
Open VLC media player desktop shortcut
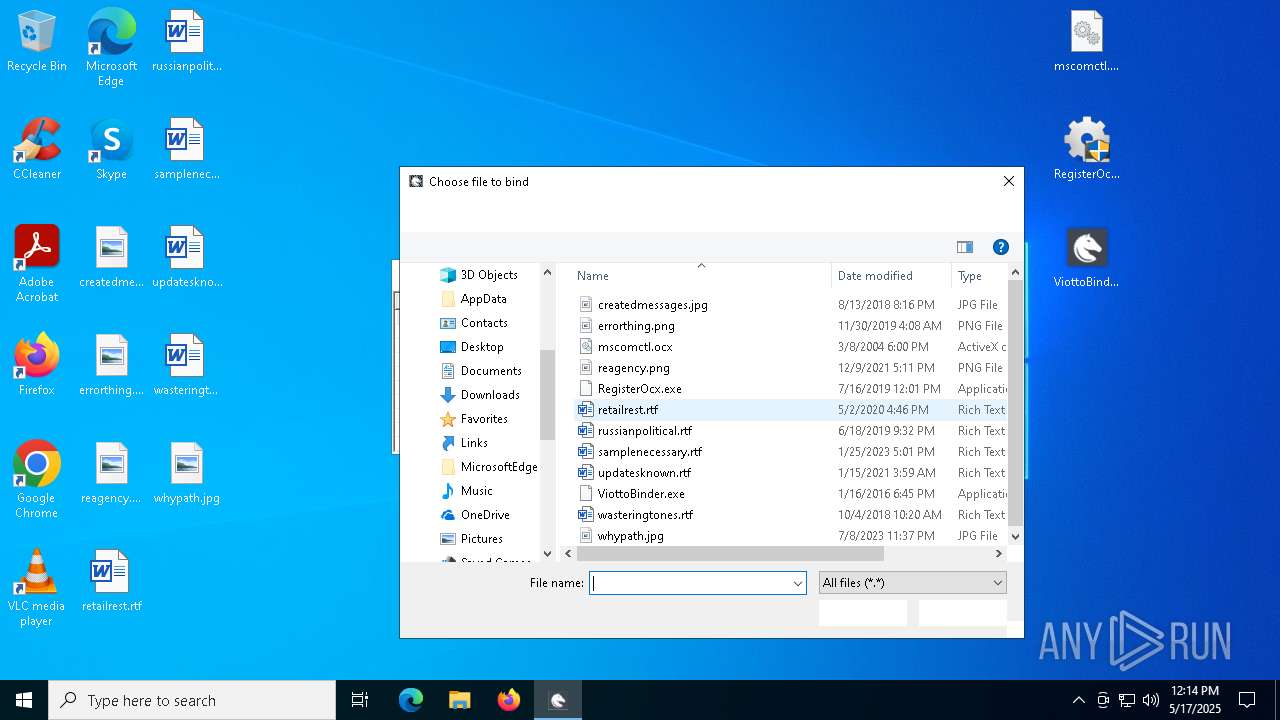click(x=37, y=588)
